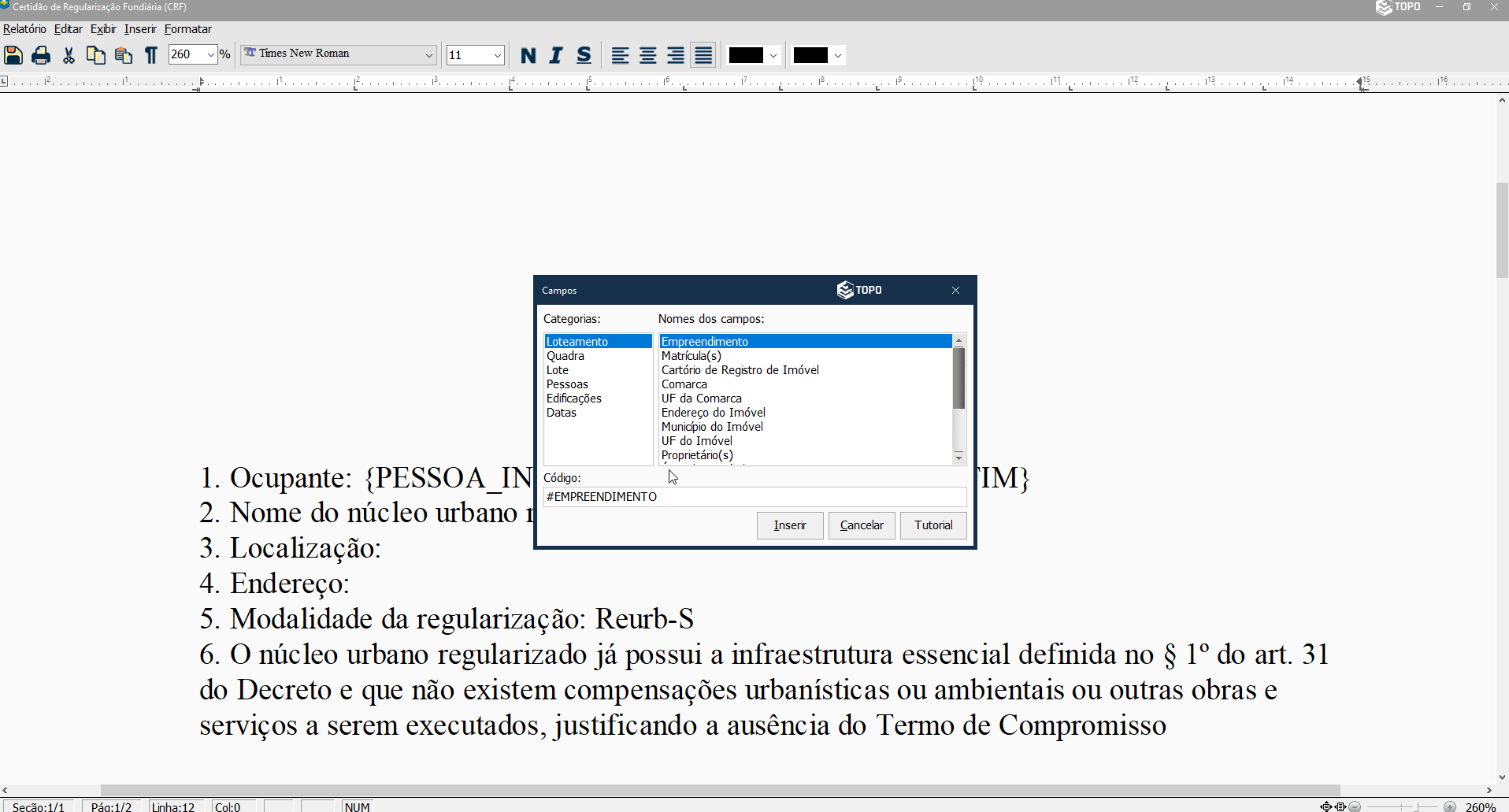Select the Quadra category in Campos dialog
The width and height of the screenshot is (1509, 812).
(x=565, y=356)
